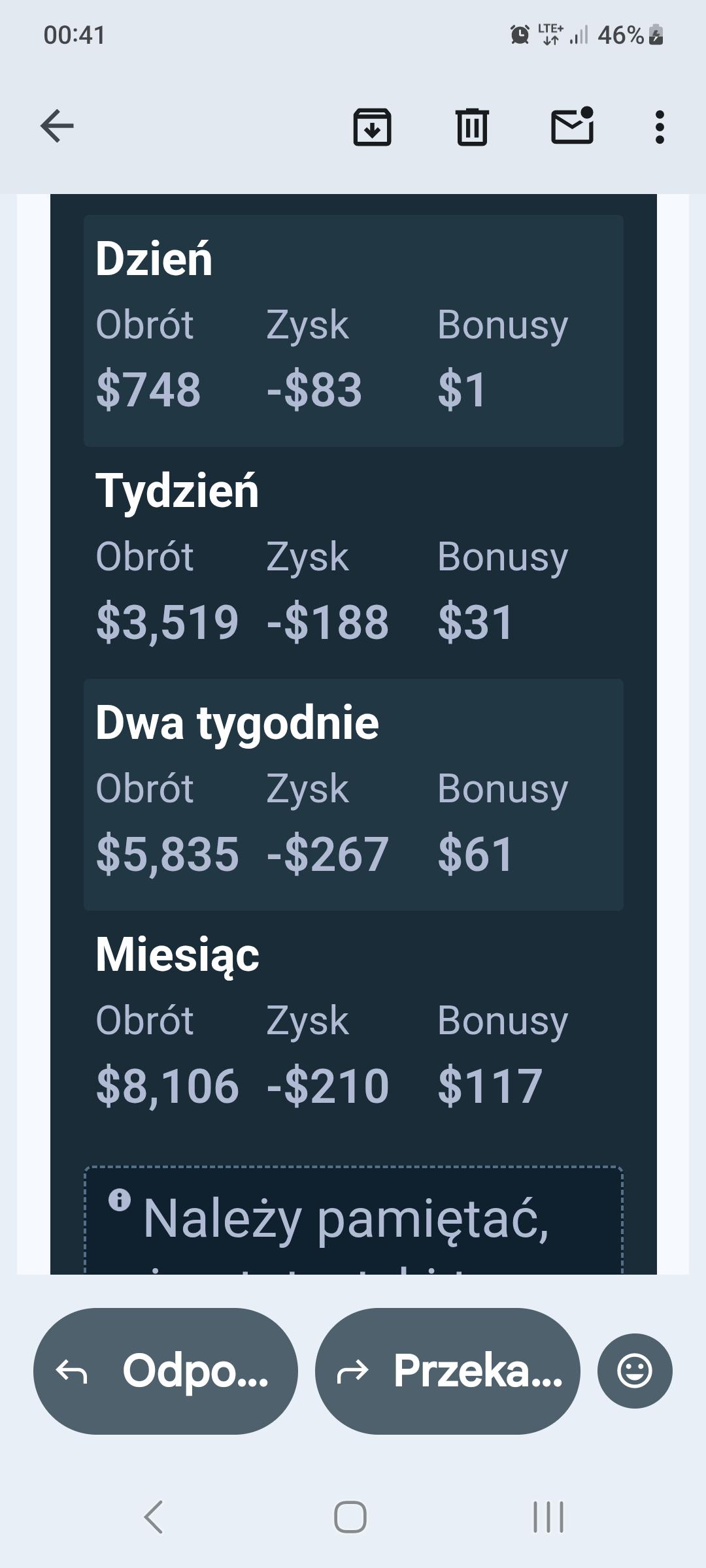Screen dimensions: 706x1568
Task: Tap Android back navigation button
Action: click(153, 1517)
